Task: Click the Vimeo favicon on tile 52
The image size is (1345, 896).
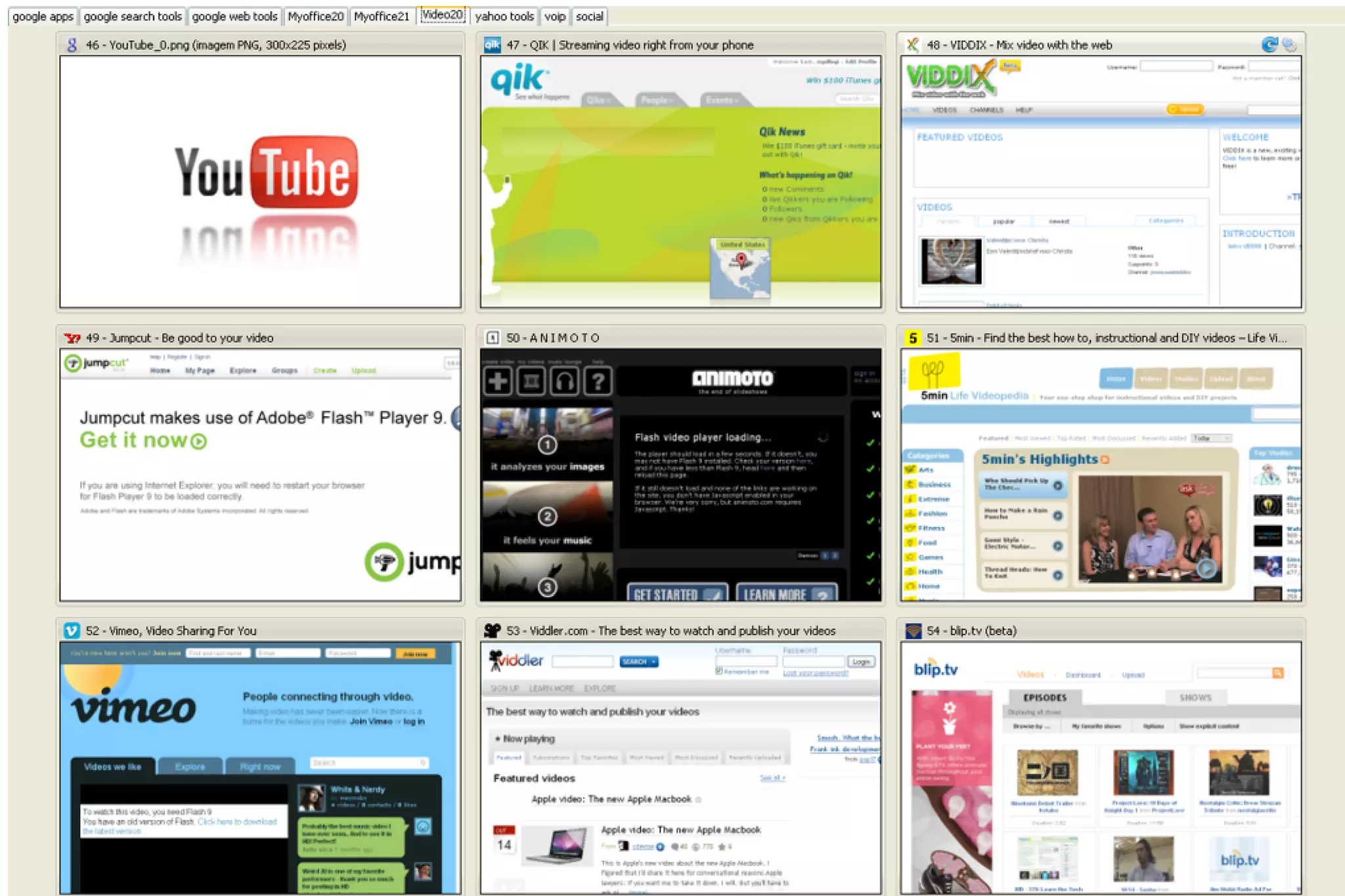Action: [72, 631]
